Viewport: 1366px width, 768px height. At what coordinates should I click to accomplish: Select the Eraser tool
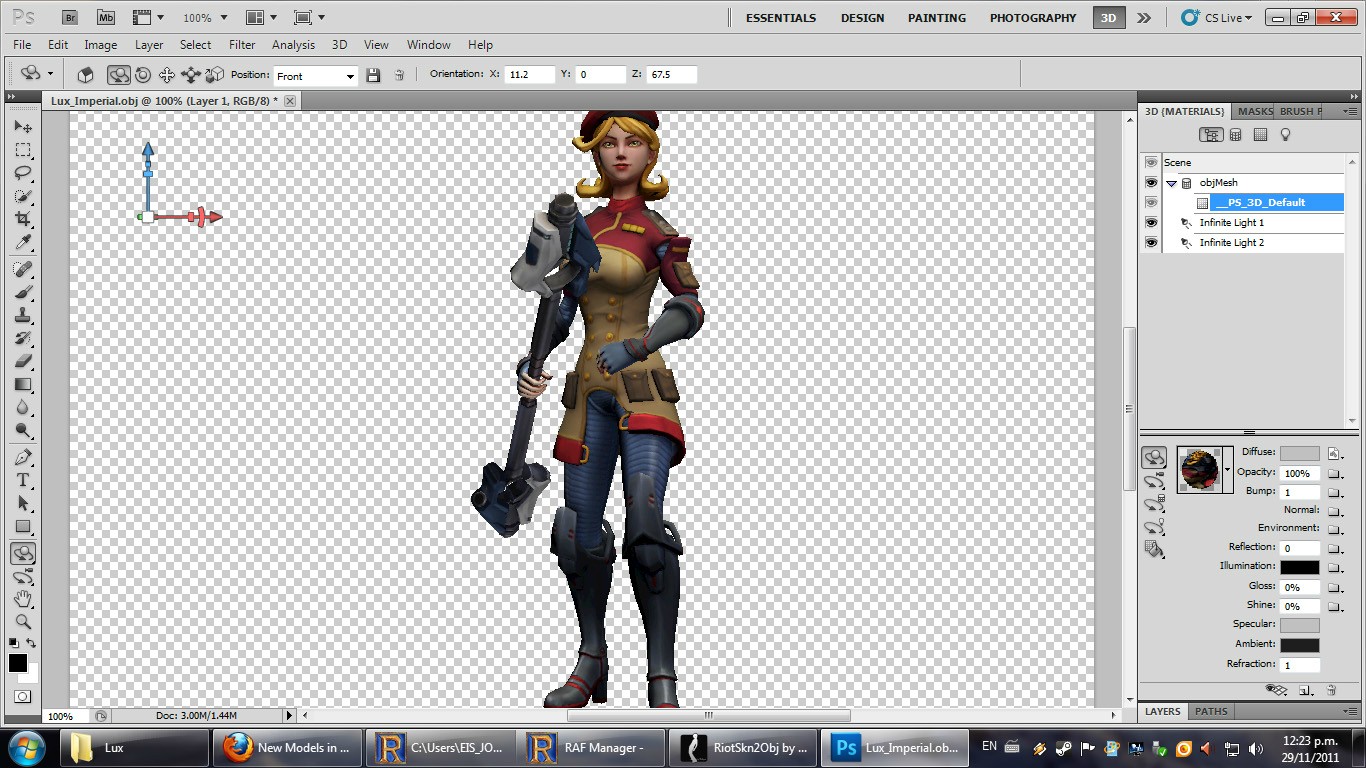(23, 361)
